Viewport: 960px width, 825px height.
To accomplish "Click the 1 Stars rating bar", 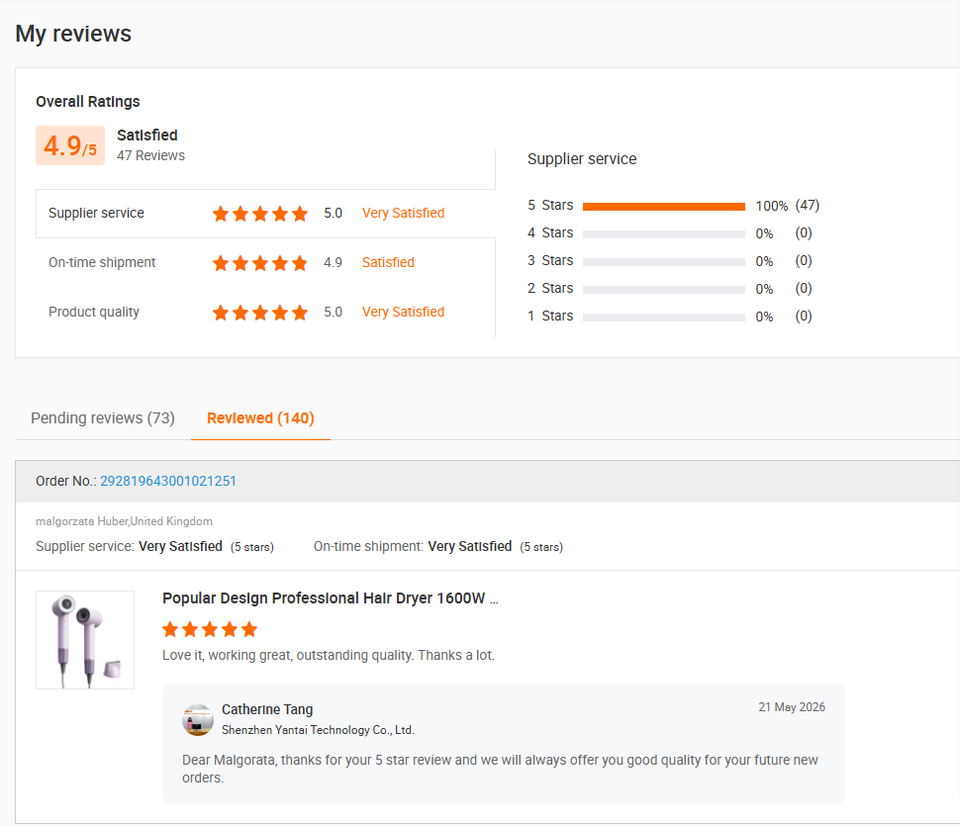I will click(664, 317).
